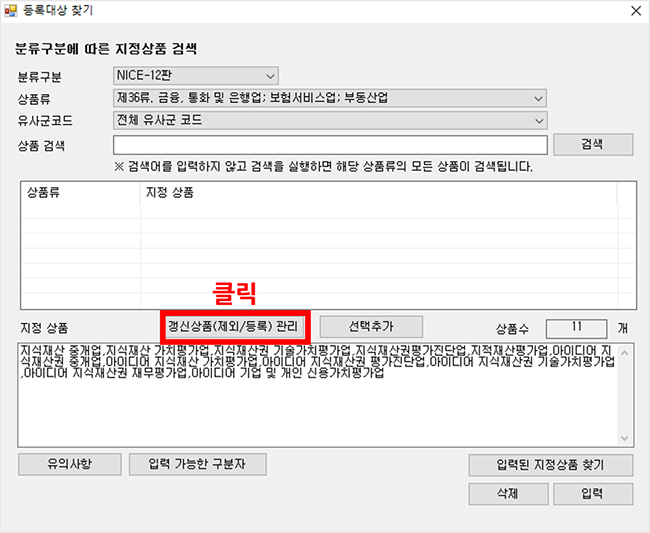Focus the 상품 검색 input field
This screenshot has height=533, width=650.
[x=330, y=145]
